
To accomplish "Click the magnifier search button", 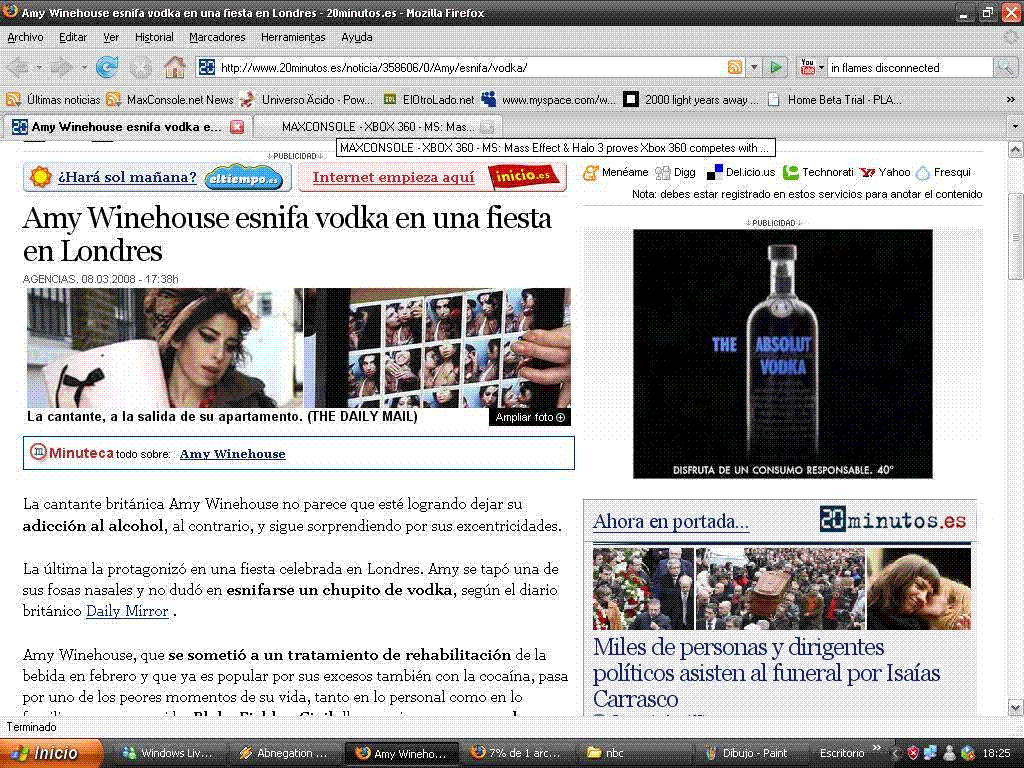I will 1004,67.
